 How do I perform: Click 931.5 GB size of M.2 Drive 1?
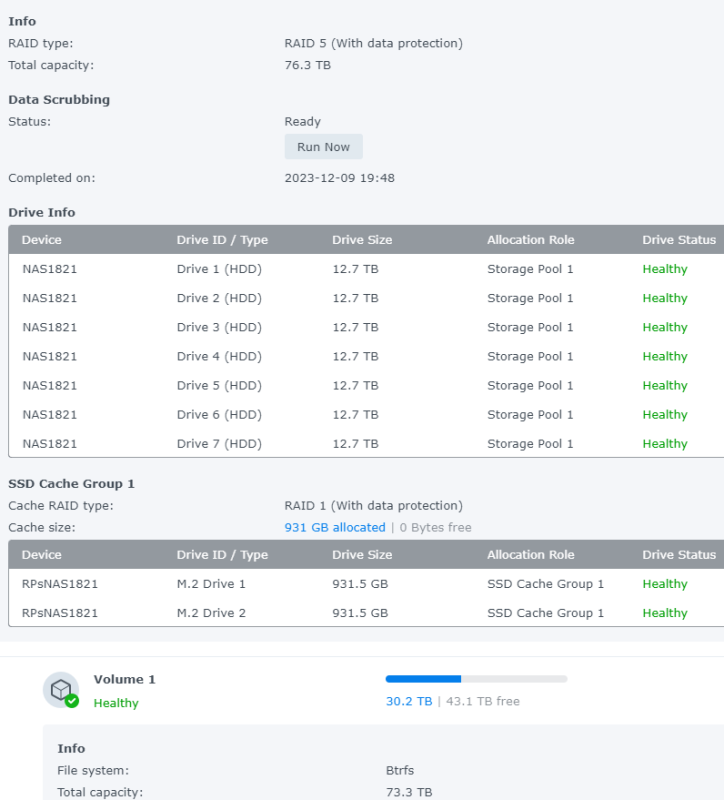(x=360, y=584)
